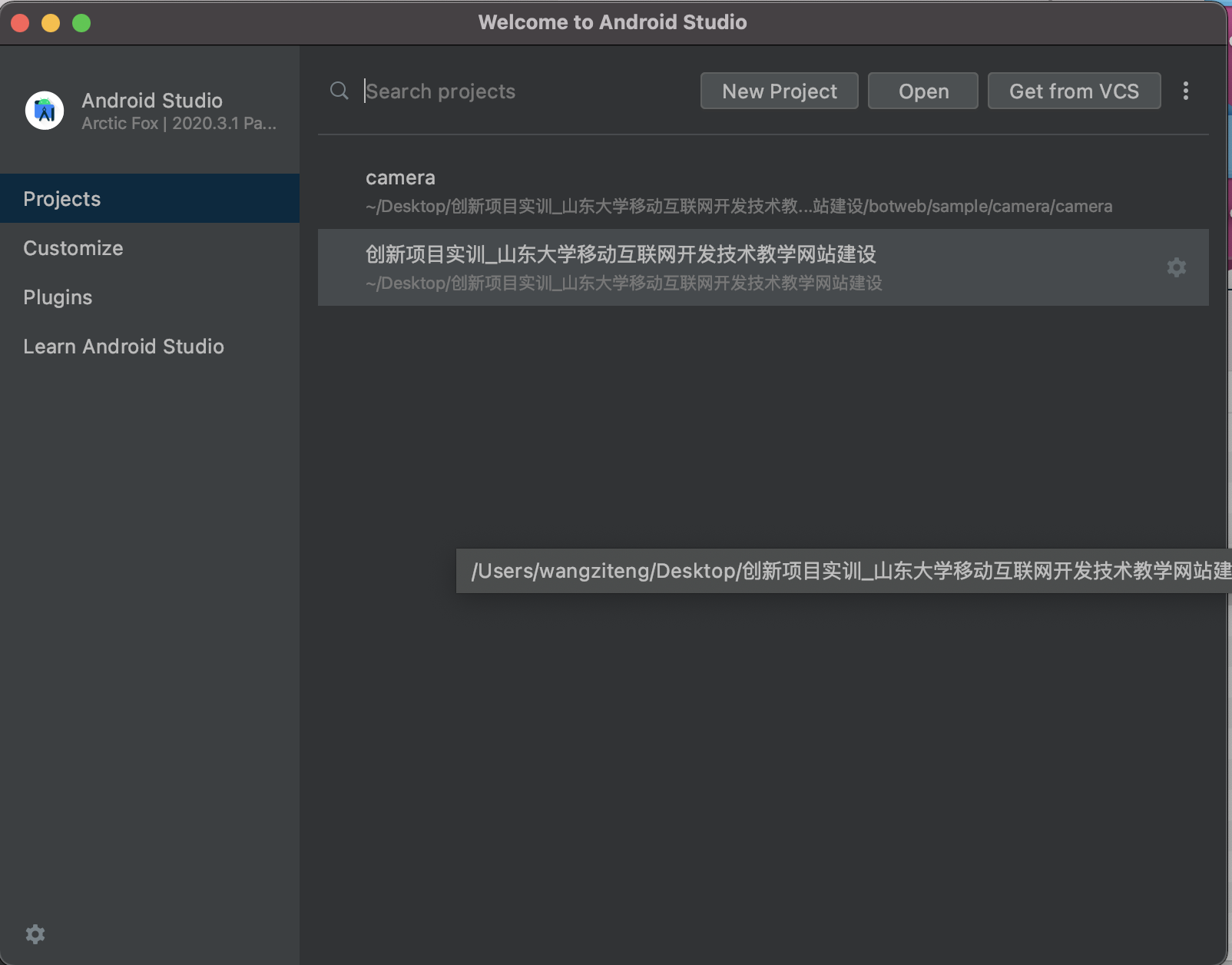The height and width of the screenshot is (965, 1232).
Task: Click the Android Studio name label
Action: 152,100
